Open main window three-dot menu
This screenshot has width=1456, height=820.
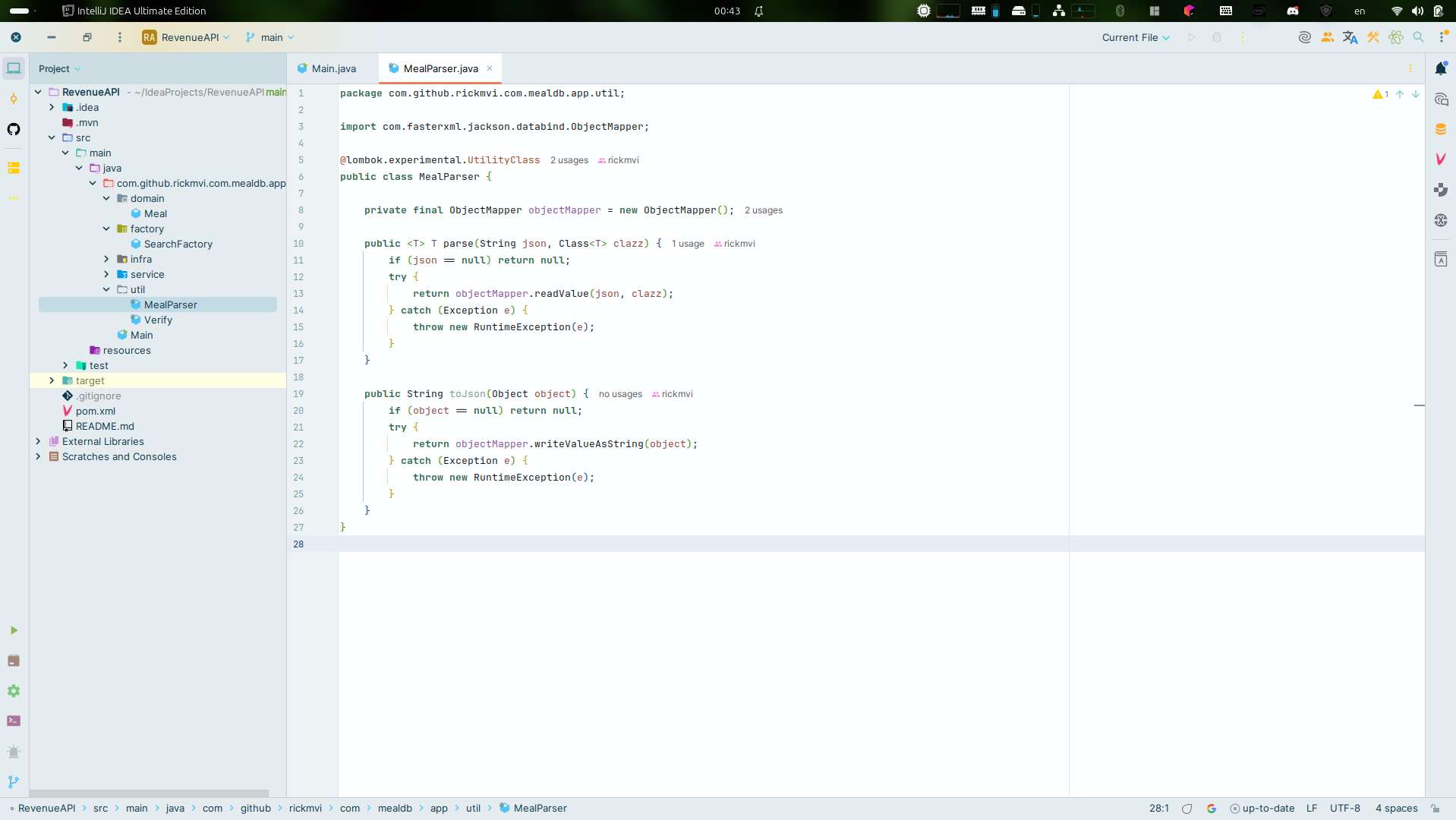point(120,37)
